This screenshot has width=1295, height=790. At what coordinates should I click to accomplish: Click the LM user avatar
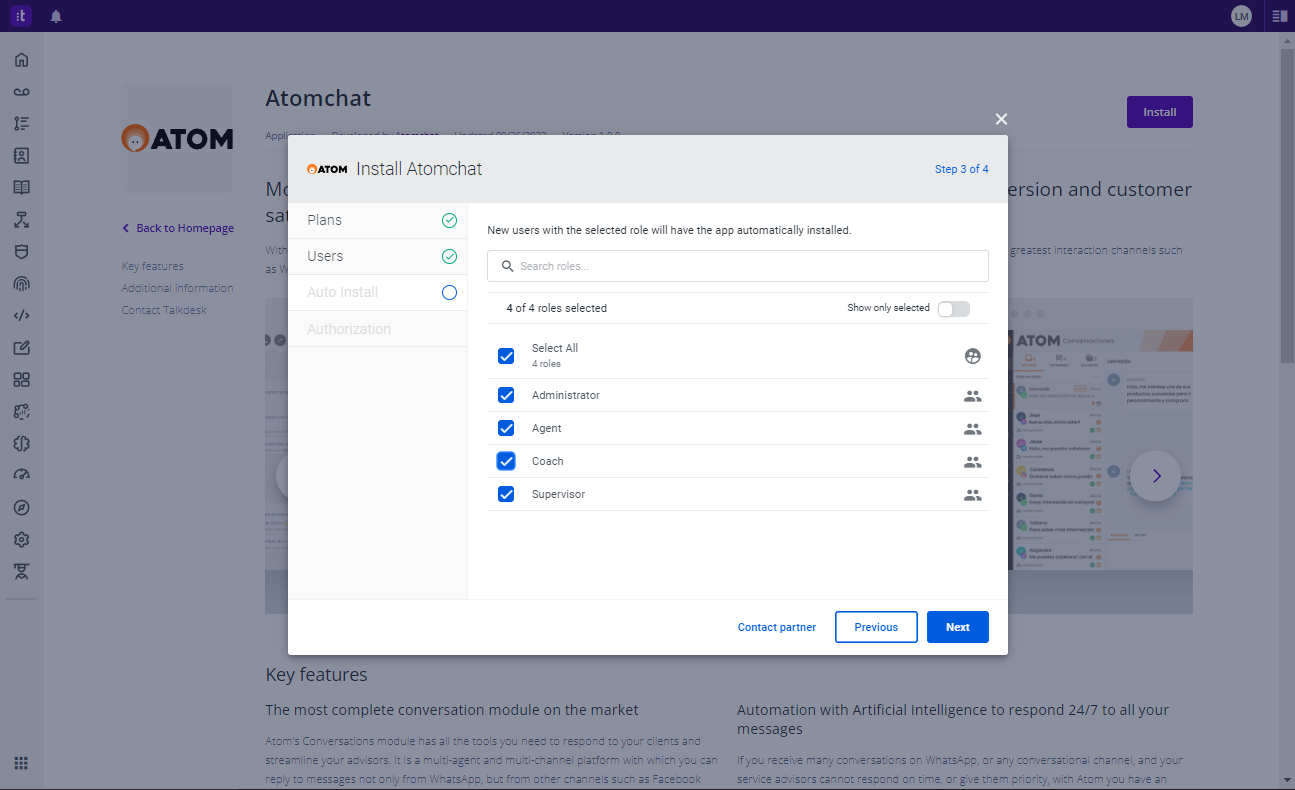1241,16
